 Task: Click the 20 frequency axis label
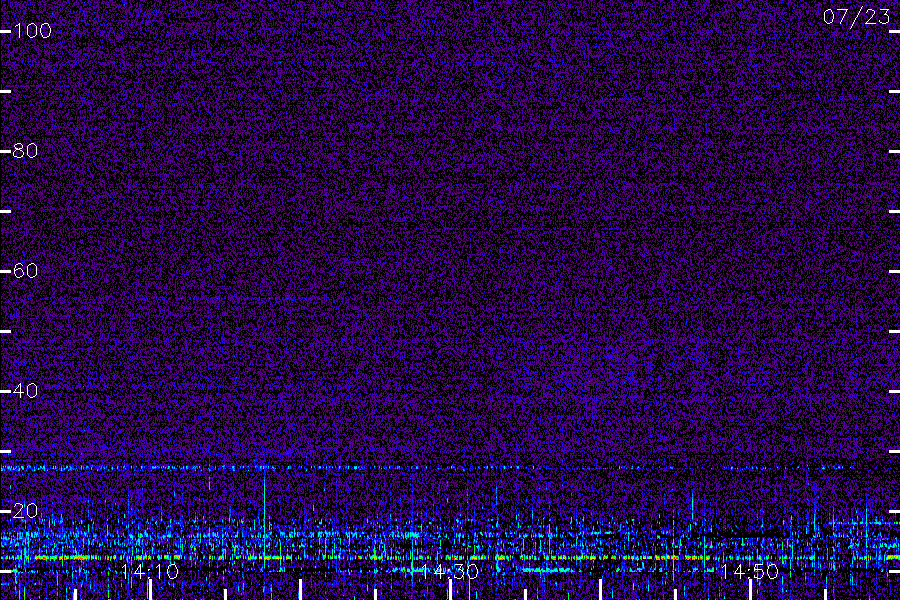(25, 510)
